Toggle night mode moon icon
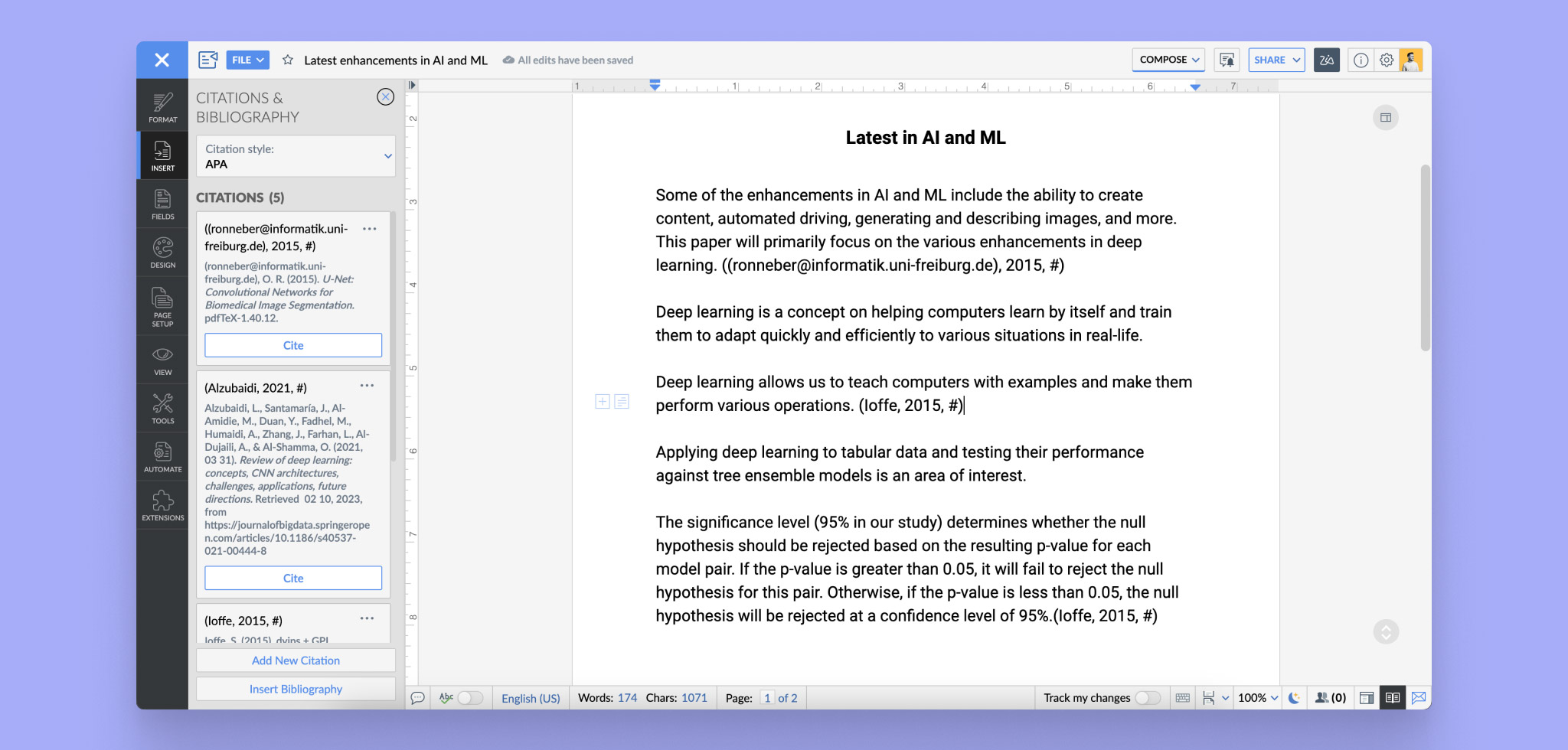Screen dimensions: 1568x750 coord(1294,698)
